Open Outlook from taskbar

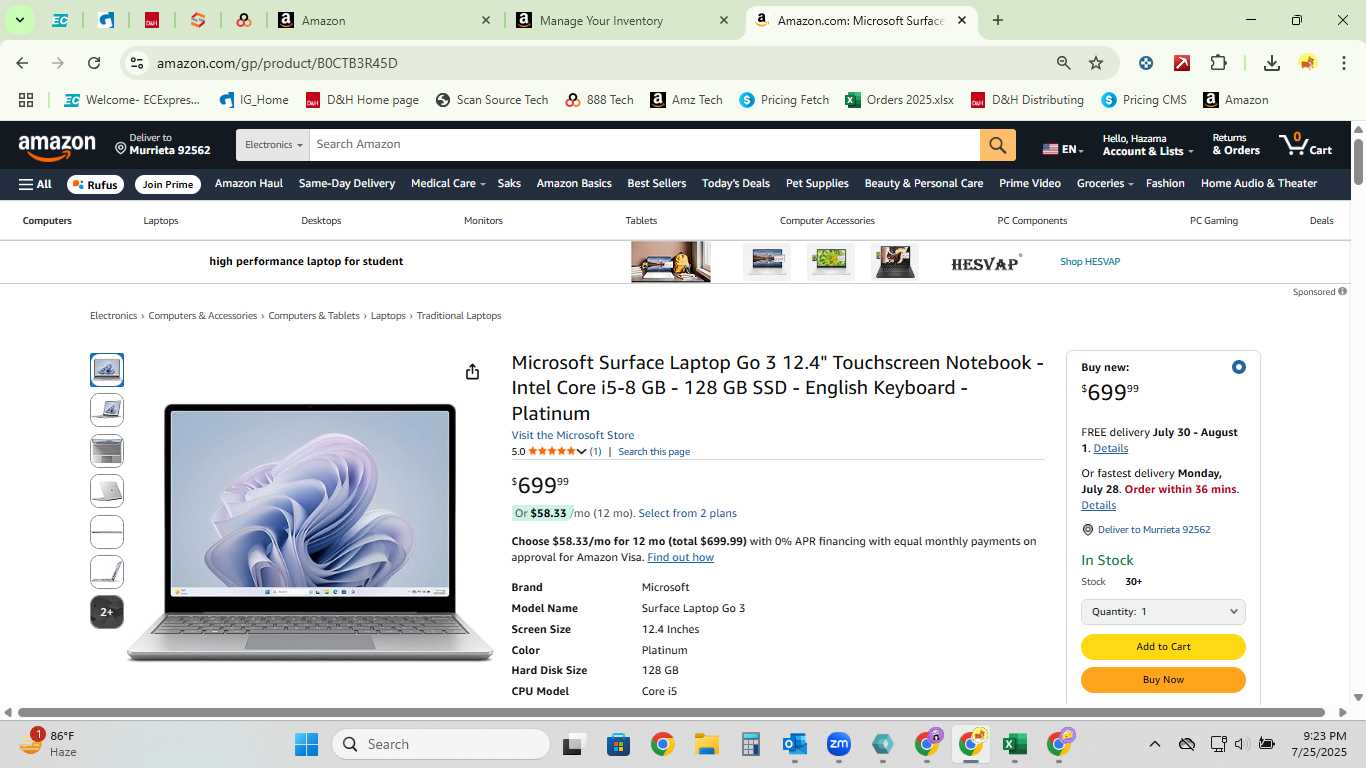tap(795, 744)
